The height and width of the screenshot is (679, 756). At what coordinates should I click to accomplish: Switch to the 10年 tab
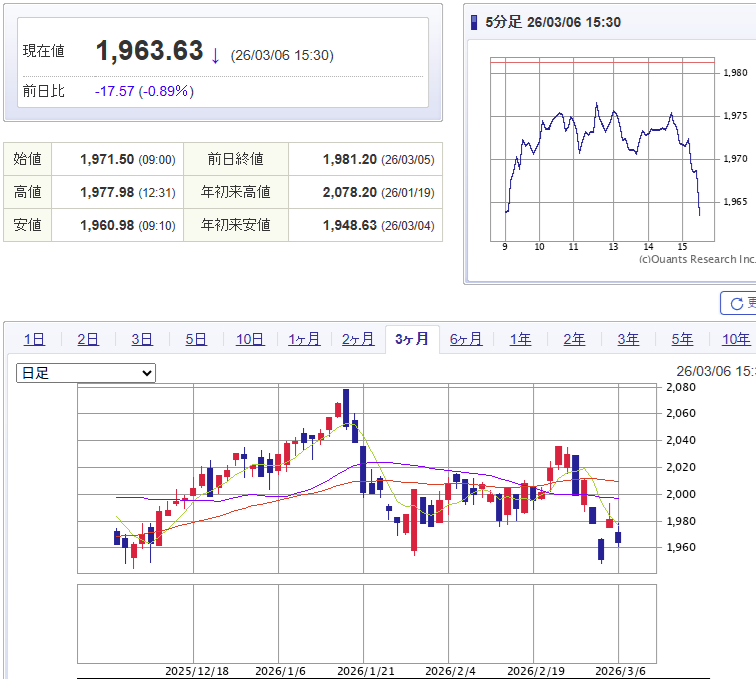tap(735, 339)
